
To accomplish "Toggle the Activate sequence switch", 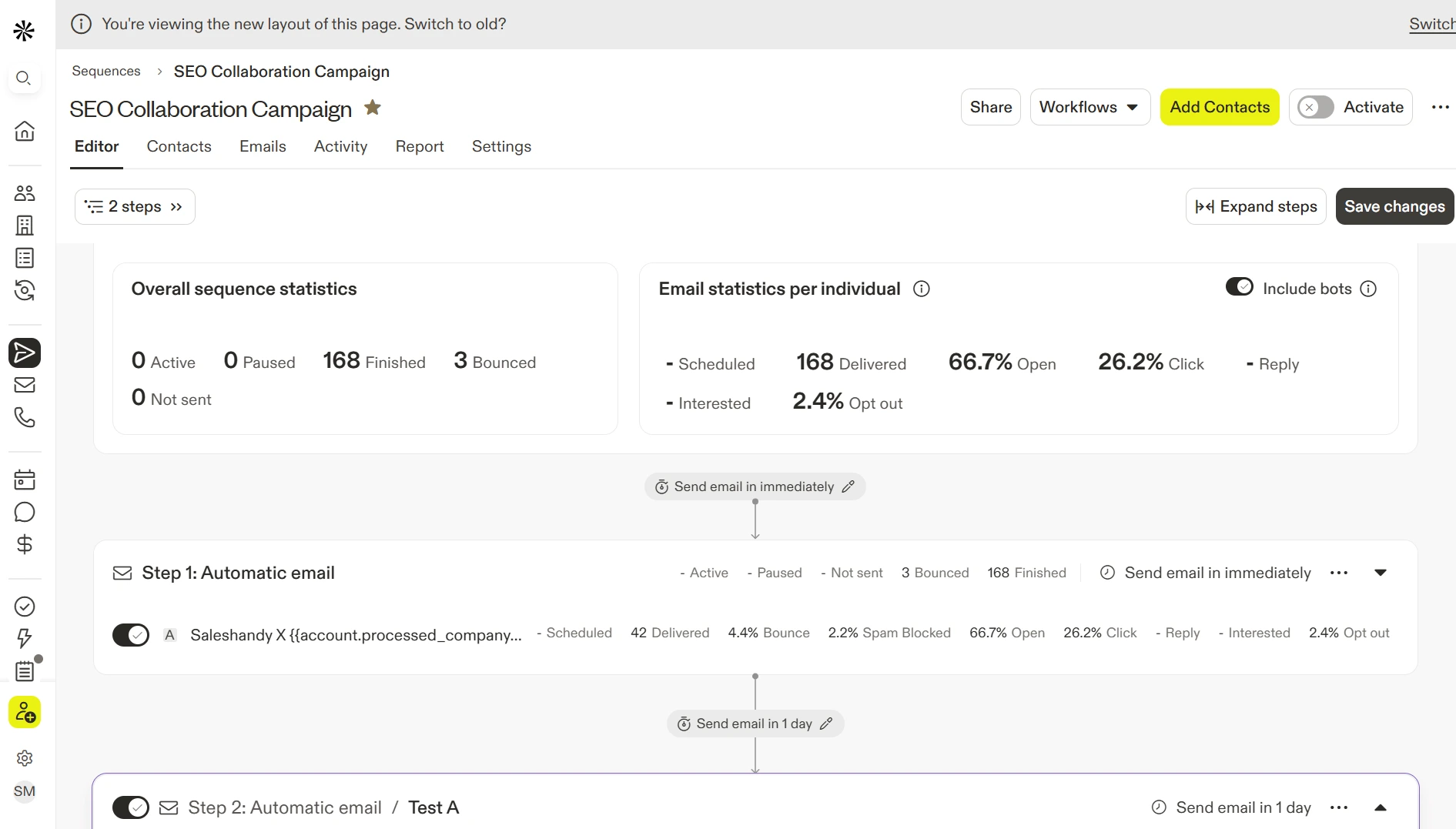I will click(x=1315, y=107).
